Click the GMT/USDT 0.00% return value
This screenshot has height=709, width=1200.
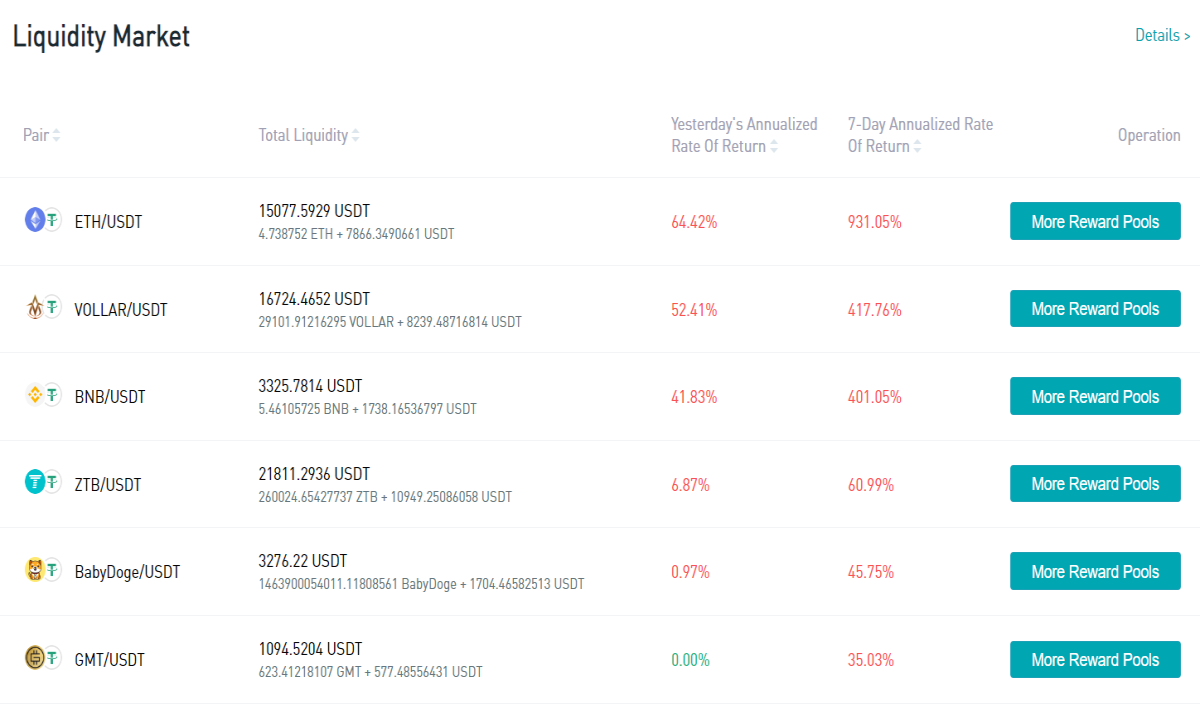click(690, 660)
